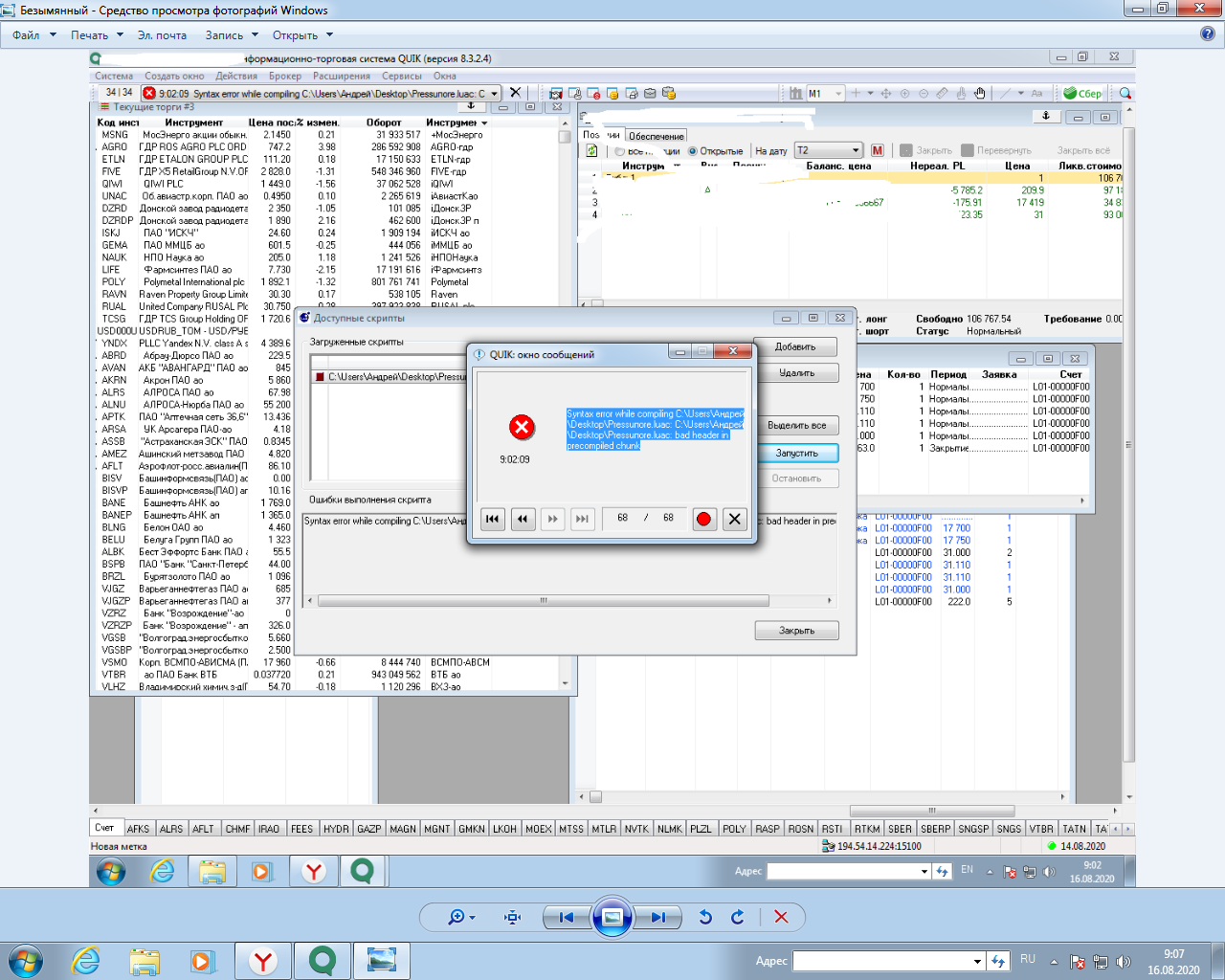
Task: Launch Yandex Browser from the taskbar
Action: [263, 961]
